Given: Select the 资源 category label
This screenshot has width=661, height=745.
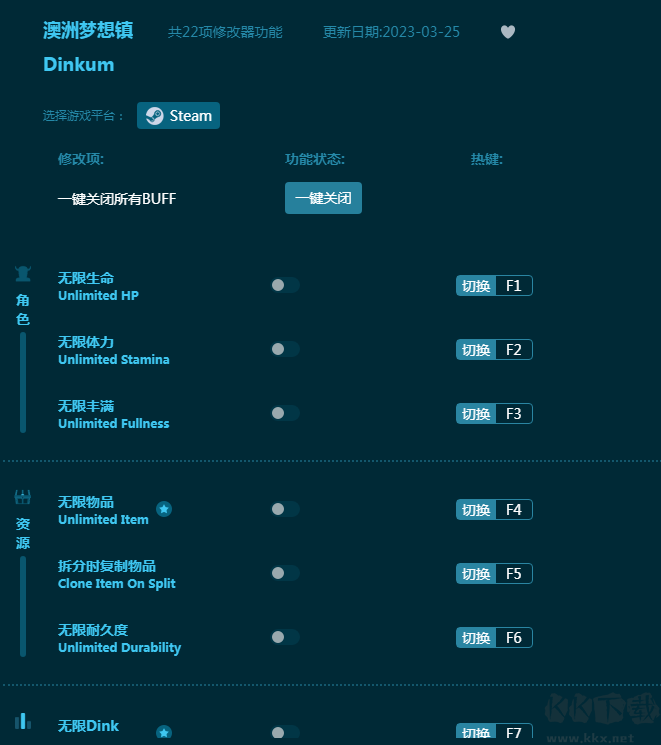Looking at the screenshot, I should click(23, 534).
